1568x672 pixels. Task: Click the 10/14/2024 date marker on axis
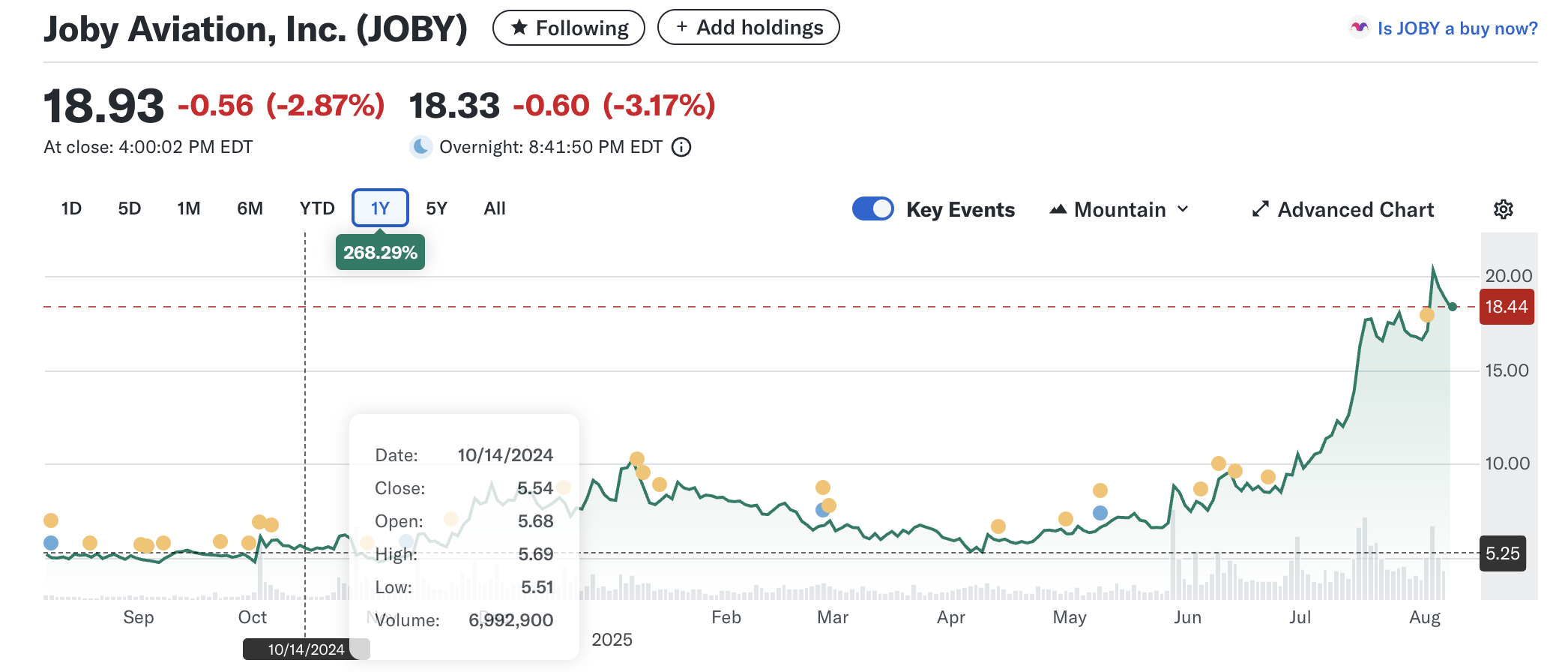(306, 649)
